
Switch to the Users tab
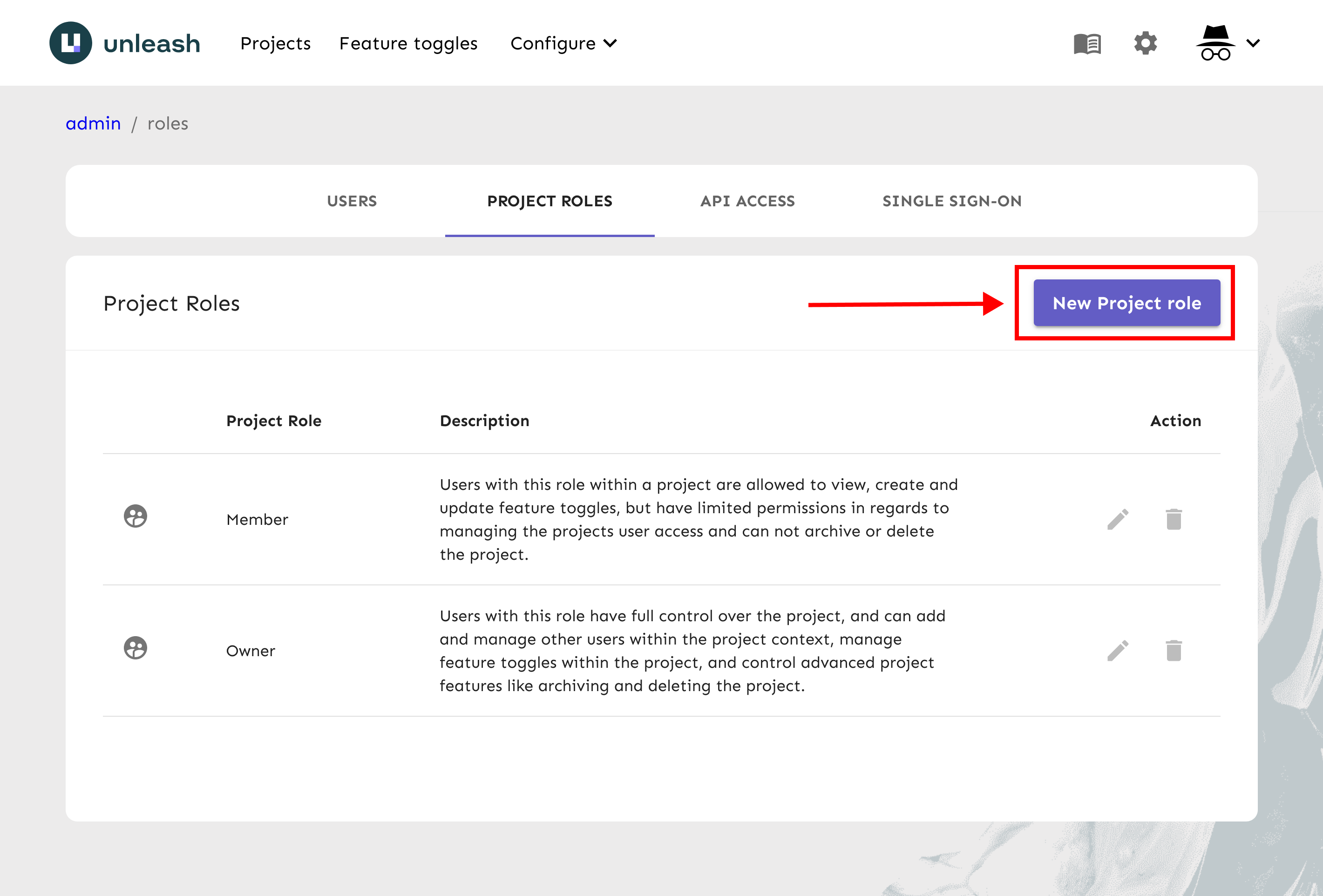(352, 201)
